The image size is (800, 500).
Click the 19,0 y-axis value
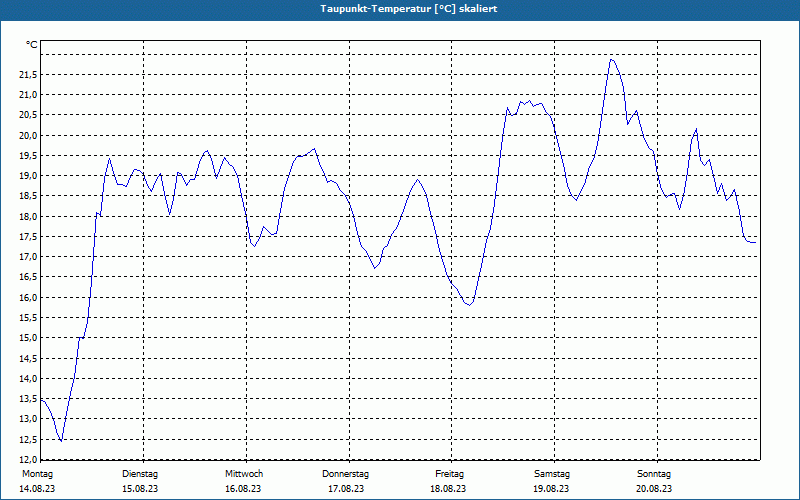tap(28, 176)
